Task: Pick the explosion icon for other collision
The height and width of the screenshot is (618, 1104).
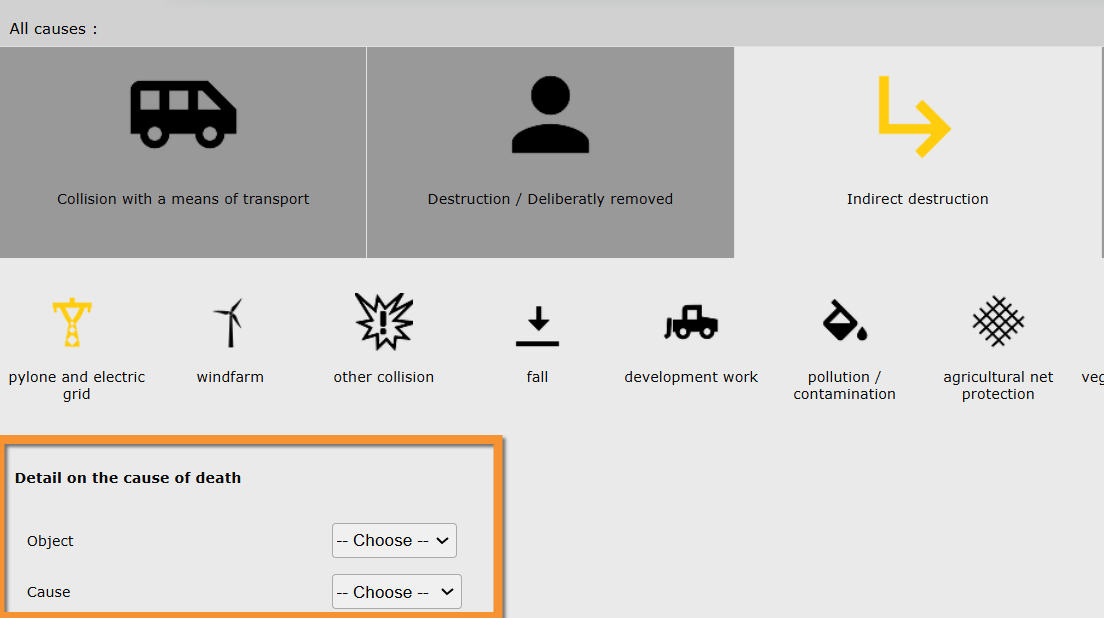Action: click(384, 321)
